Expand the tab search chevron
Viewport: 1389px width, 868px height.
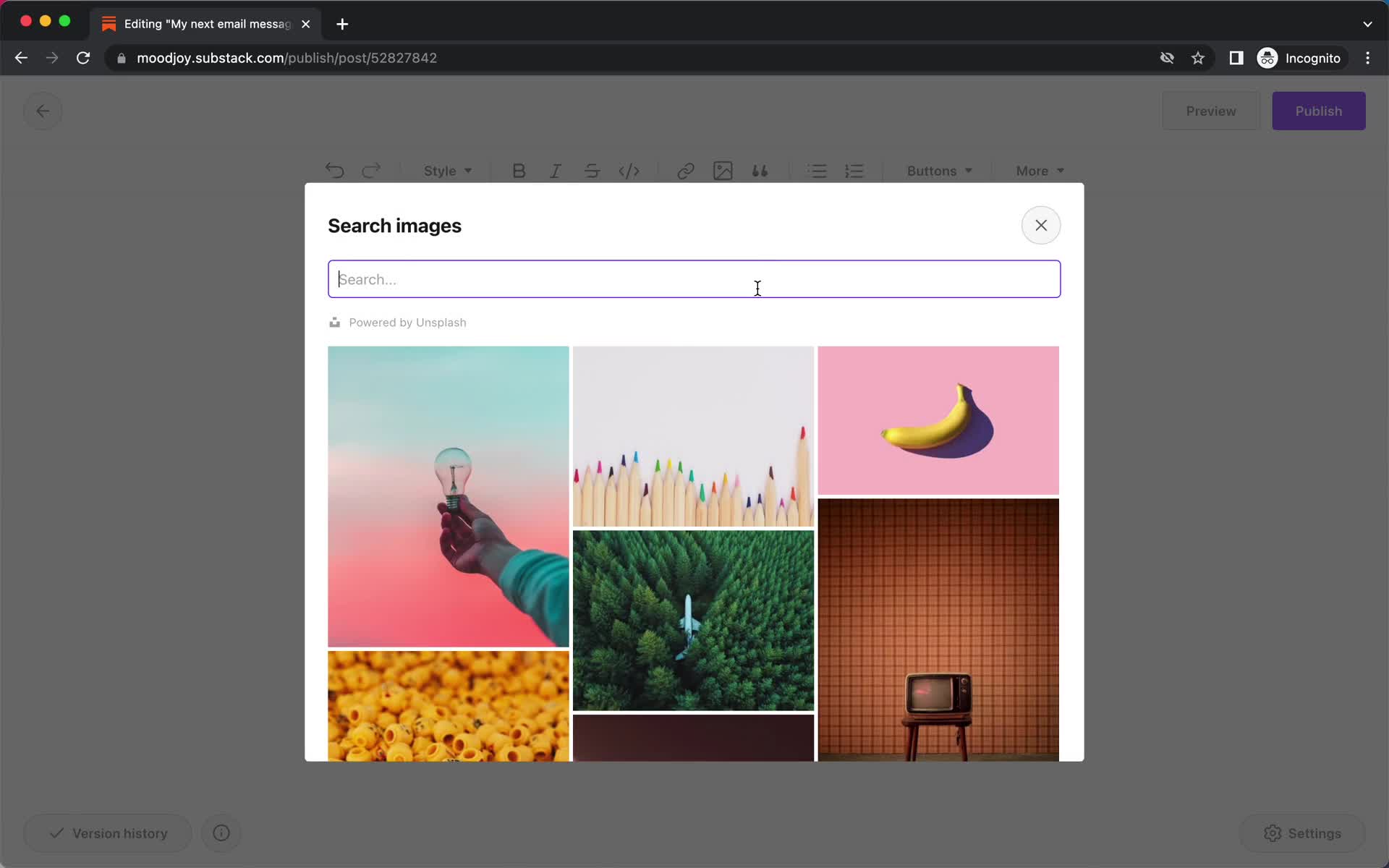pyautogui.click(x=1367, y=24)
